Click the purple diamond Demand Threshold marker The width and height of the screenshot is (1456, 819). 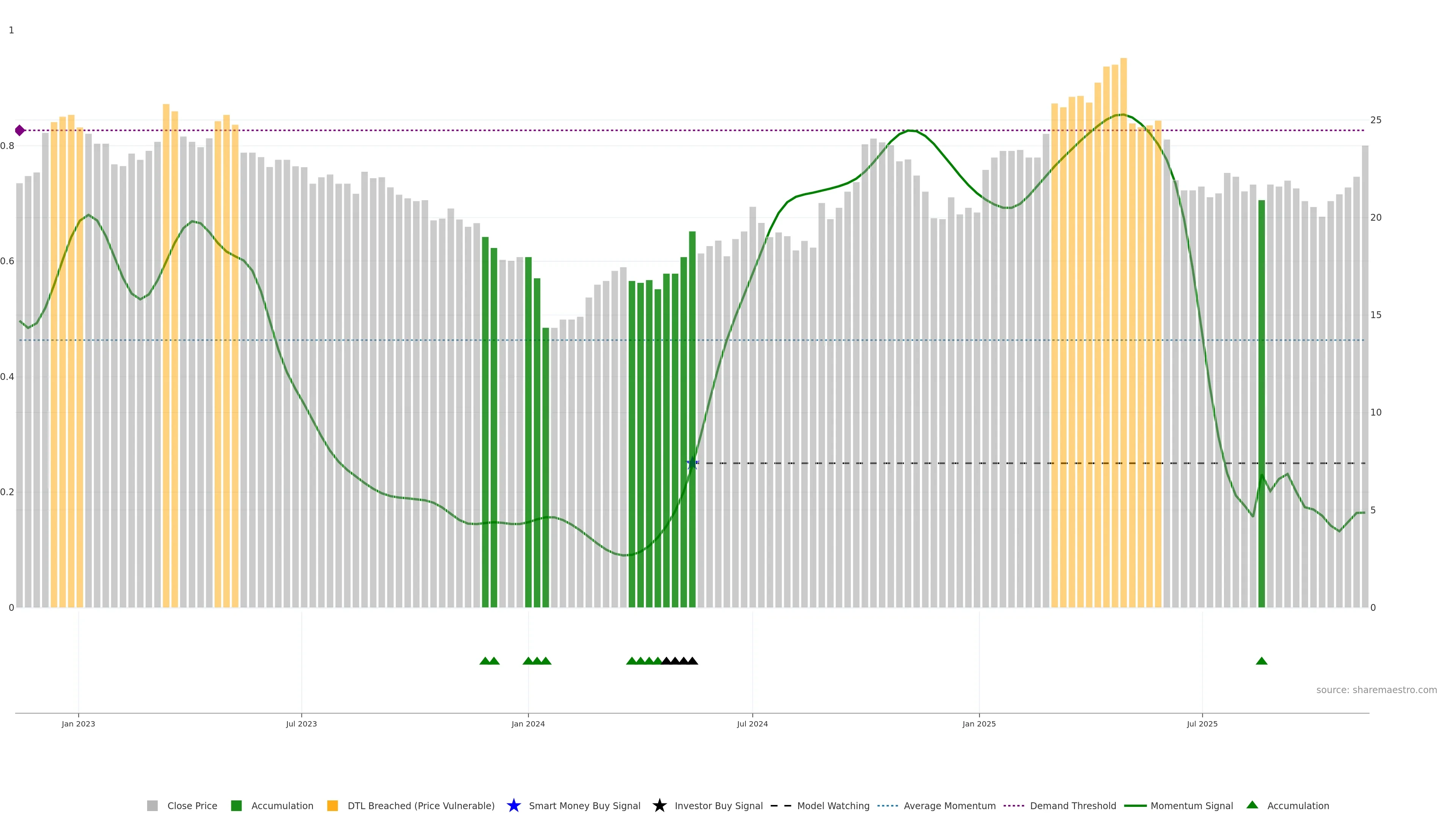[x=20, y=130]
